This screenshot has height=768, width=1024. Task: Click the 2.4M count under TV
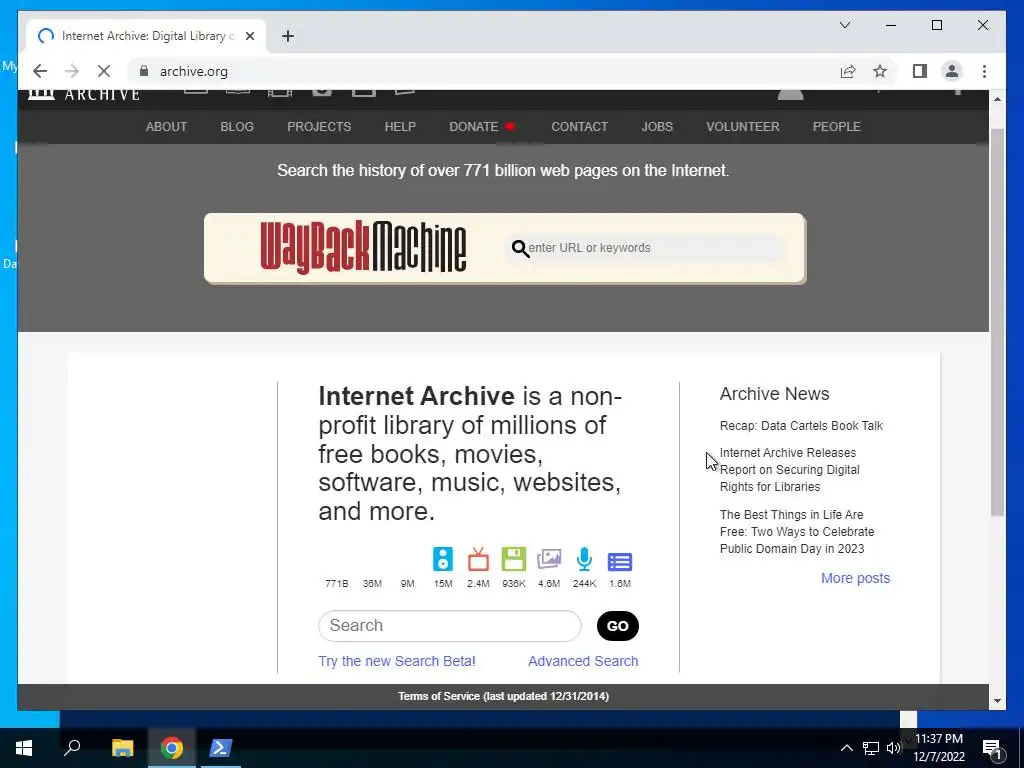pyautogui.click(x=478, y=583)
